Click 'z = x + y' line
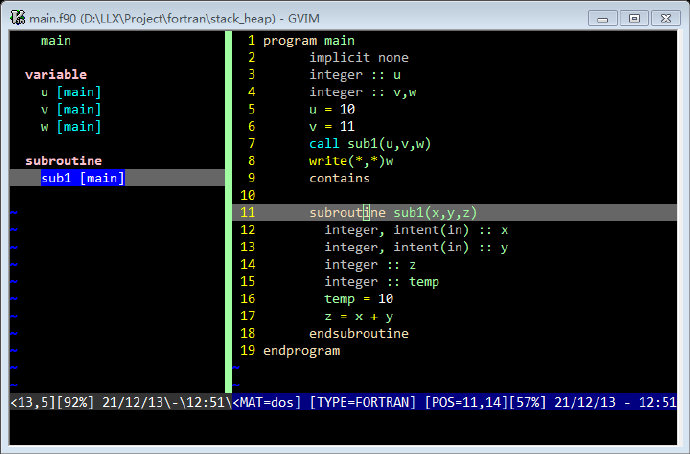 pos(359,316)
